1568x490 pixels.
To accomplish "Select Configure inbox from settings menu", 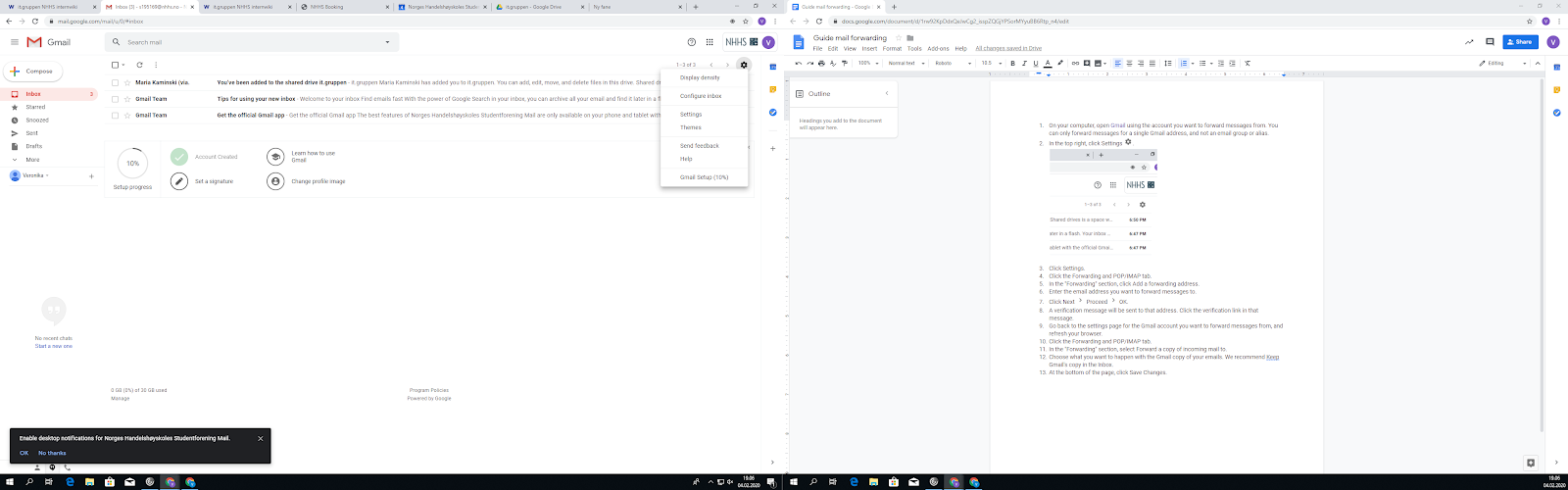I will click(x=701, y=96).
